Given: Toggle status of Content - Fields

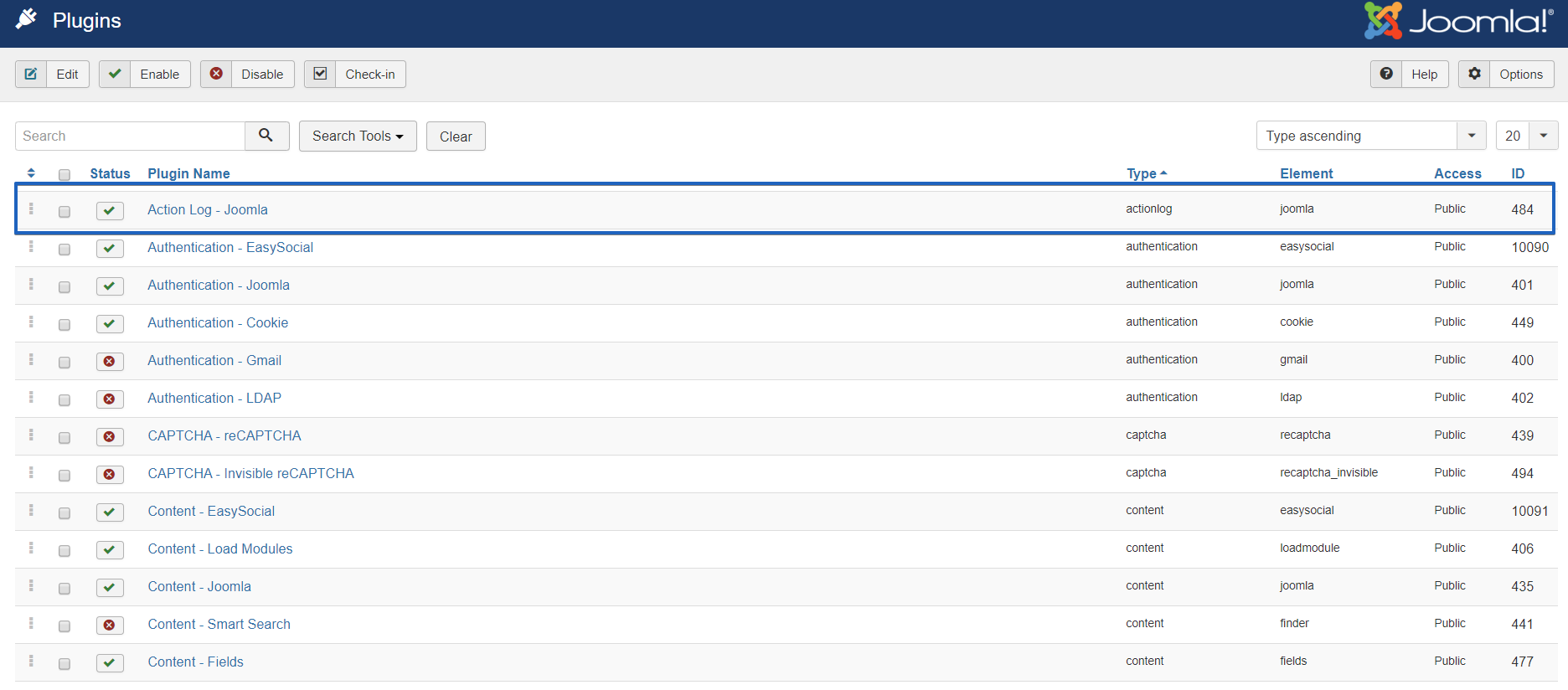Looking at the screenshot, I should click(x=110, y=663).
